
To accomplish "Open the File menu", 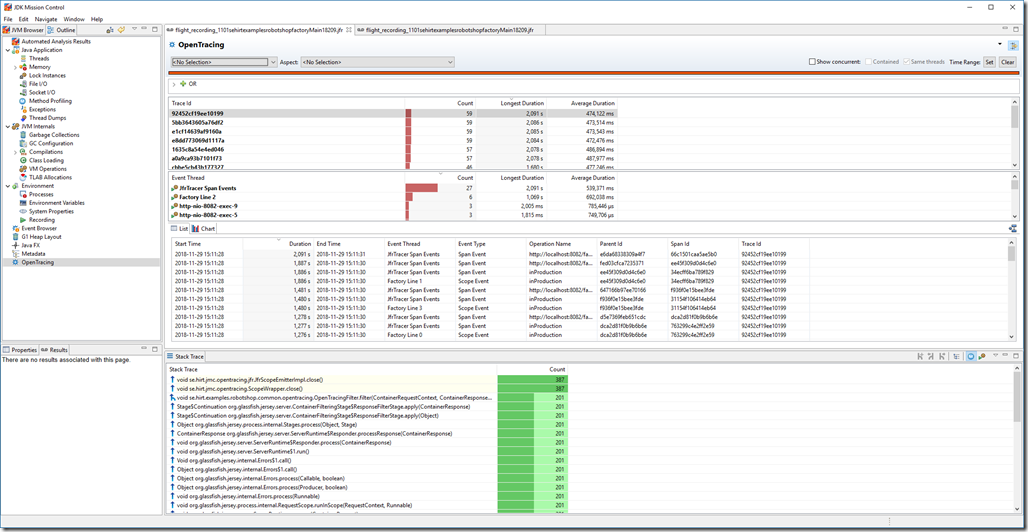I will (8, 20).
